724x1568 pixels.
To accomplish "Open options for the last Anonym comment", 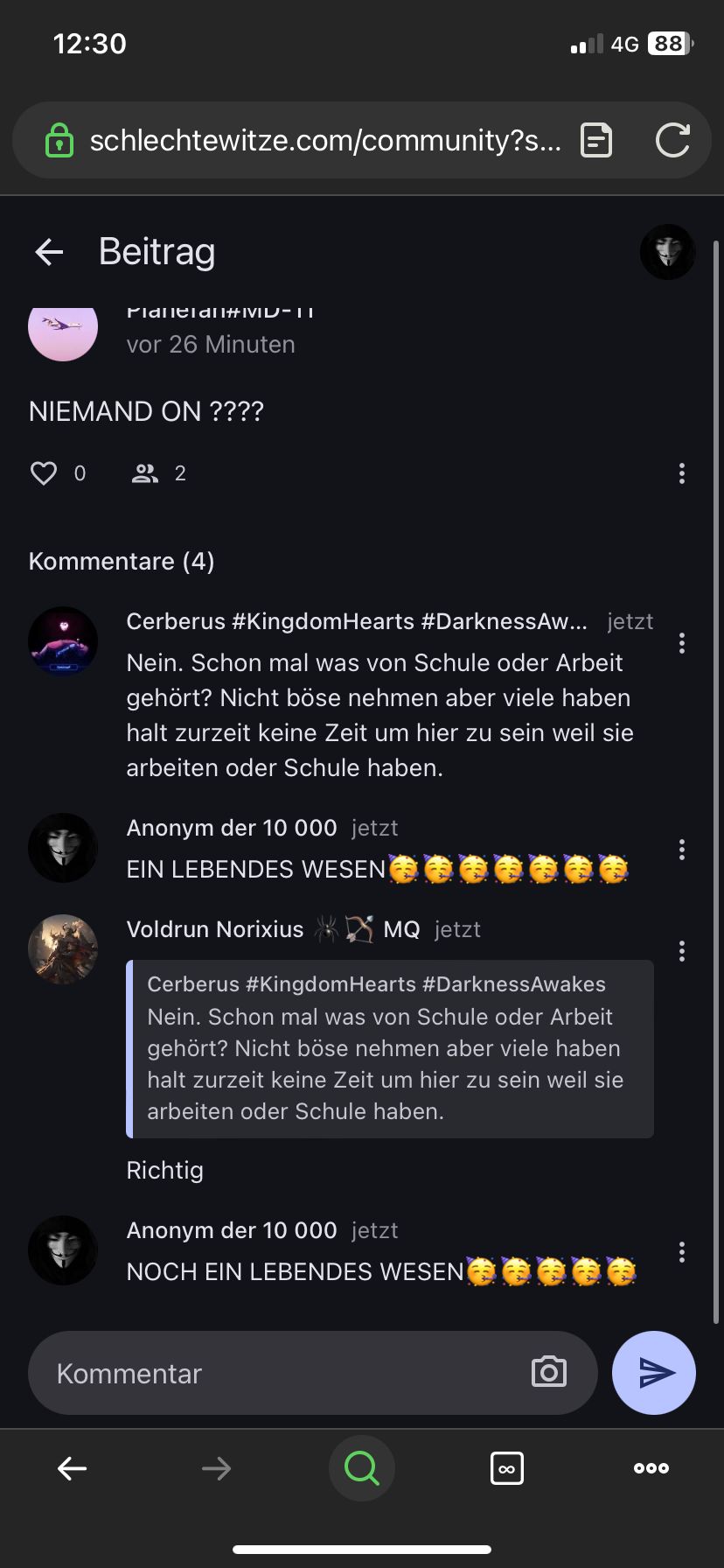I will [x=681, y=1252].
